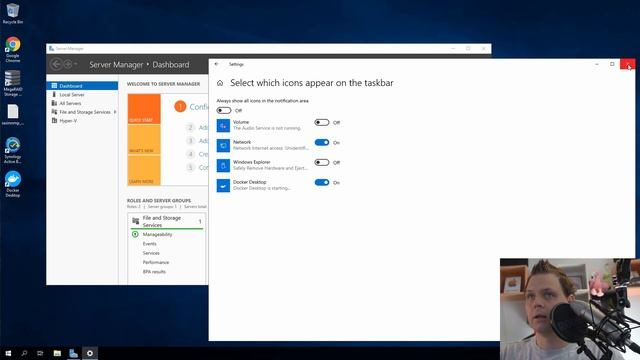
Task: Click the LEARN MORE tile
Action: 144,171
